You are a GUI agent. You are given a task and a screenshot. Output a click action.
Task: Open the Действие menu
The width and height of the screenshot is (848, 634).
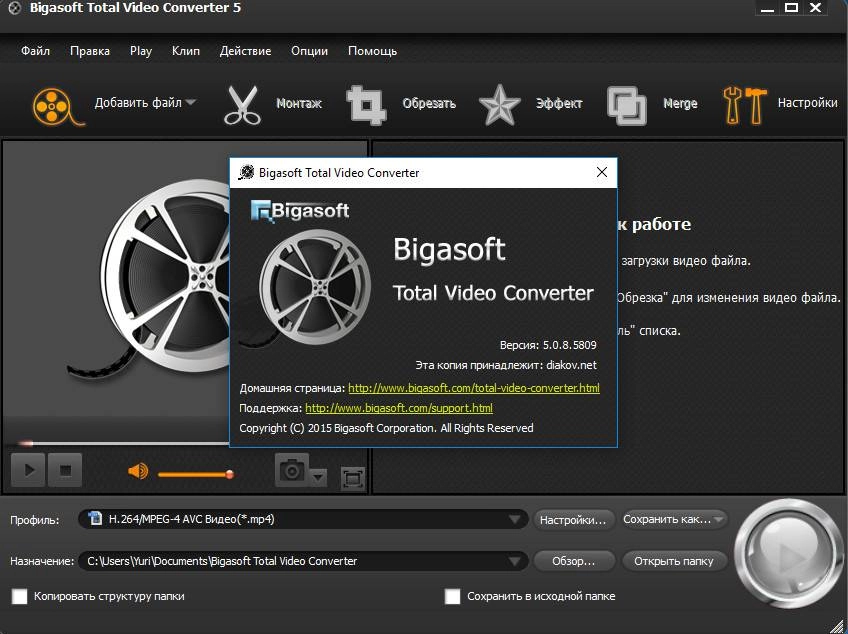(x=246, y=51)
